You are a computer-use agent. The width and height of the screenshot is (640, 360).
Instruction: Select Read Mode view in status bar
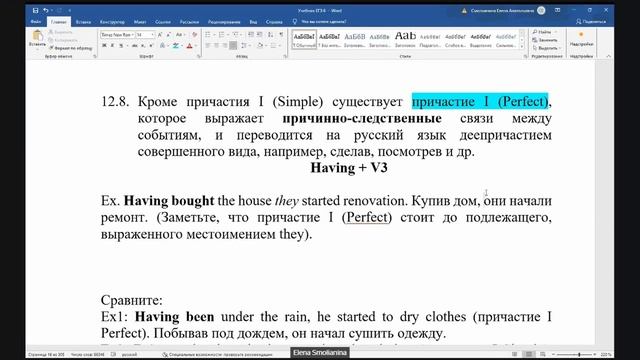pos(514,354)
